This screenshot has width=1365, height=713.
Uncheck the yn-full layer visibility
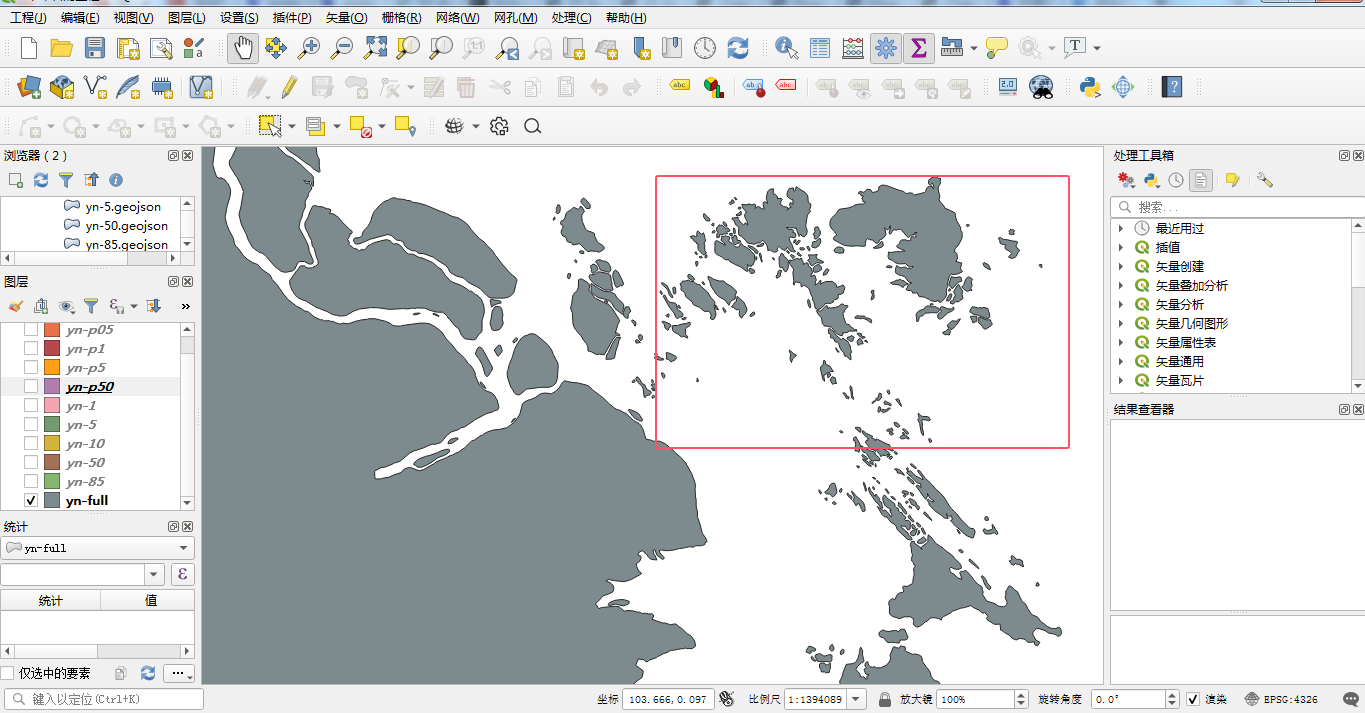31,501
